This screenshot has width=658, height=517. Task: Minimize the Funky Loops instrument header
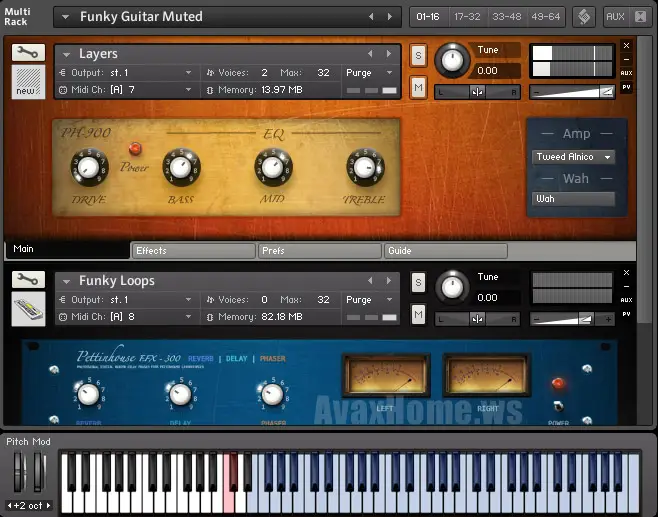coord(626,286)
